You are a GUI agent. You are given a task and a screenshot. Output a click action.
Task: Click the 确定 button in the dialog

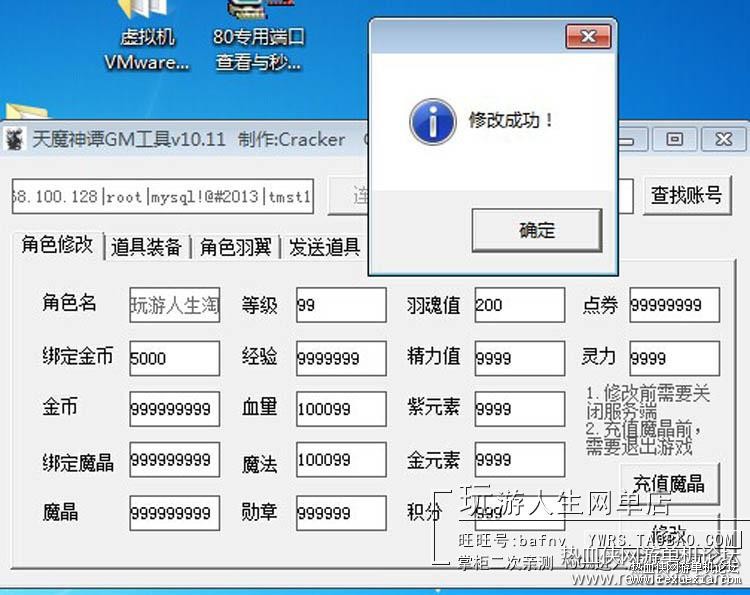[537, 230]
